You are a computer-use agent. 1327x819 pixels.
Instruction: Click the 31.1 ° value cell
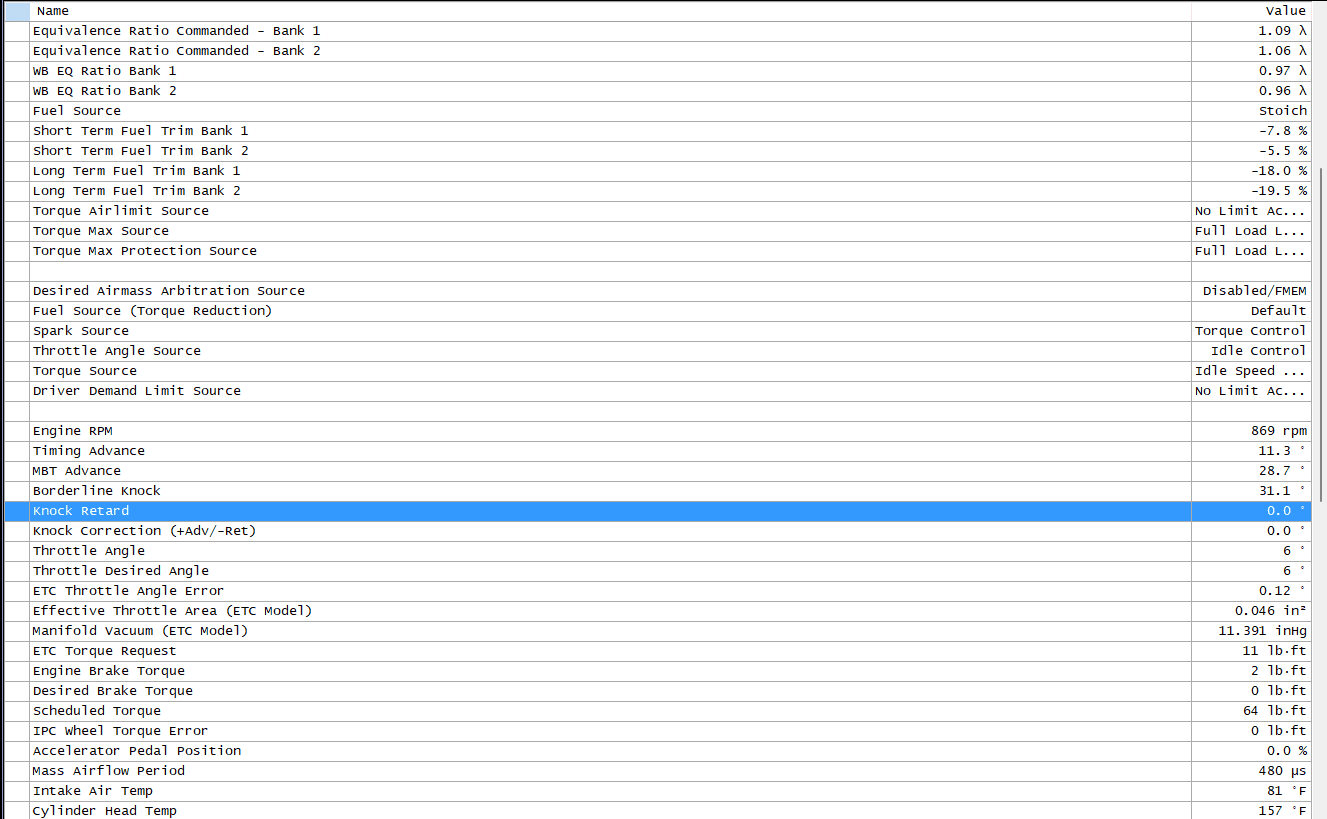tap(1251, 491)
